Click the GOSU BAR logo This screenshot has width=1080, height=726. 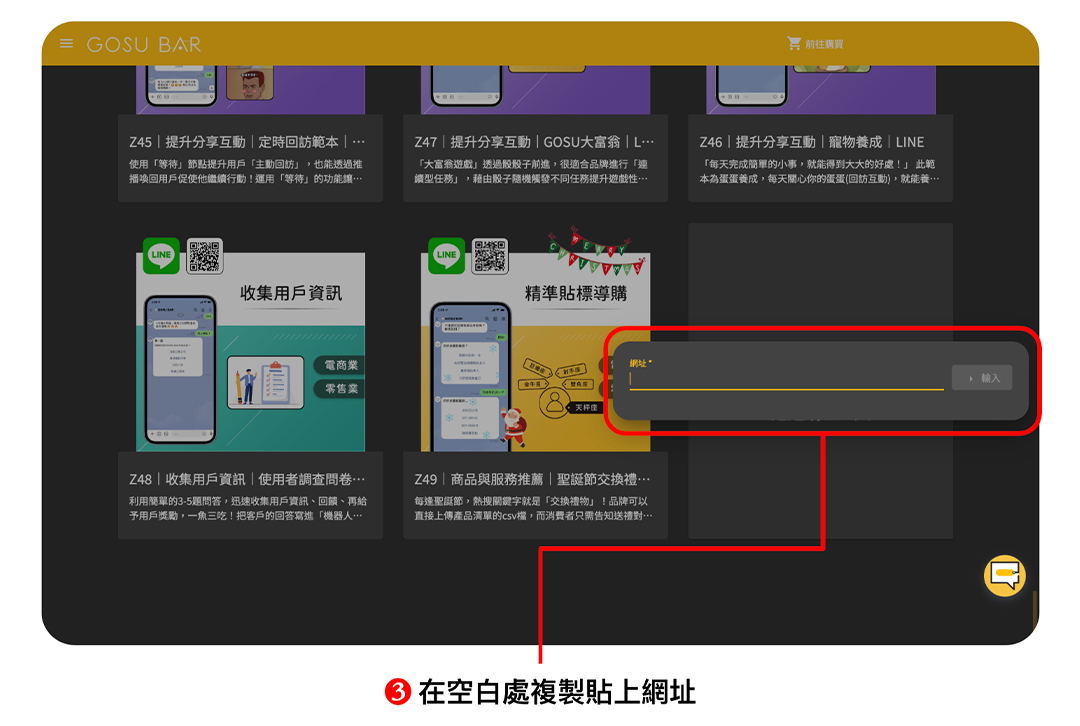coord(144,45)
